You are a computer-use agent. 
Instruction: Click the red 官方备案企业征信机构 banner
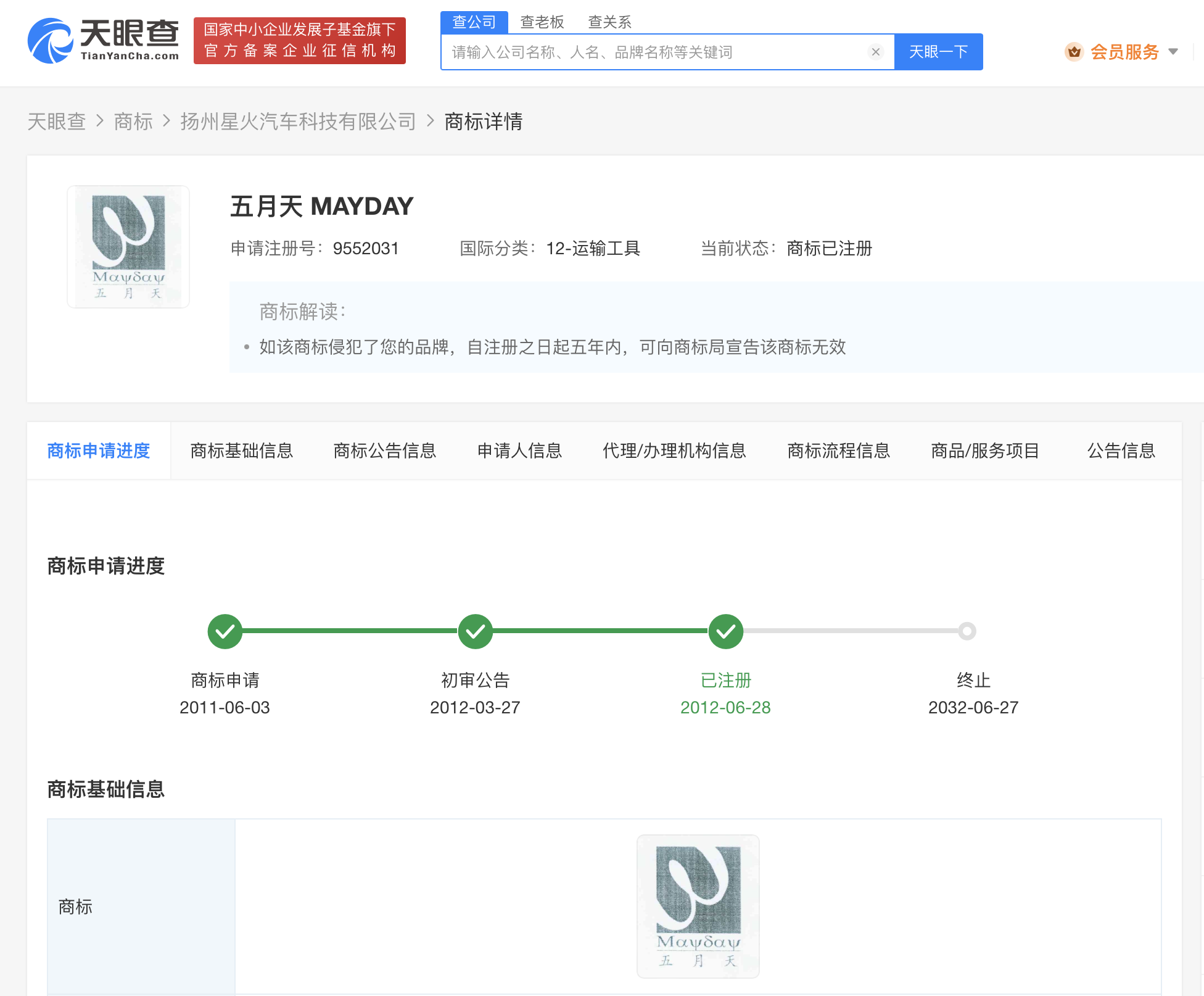tap(300, 41)
